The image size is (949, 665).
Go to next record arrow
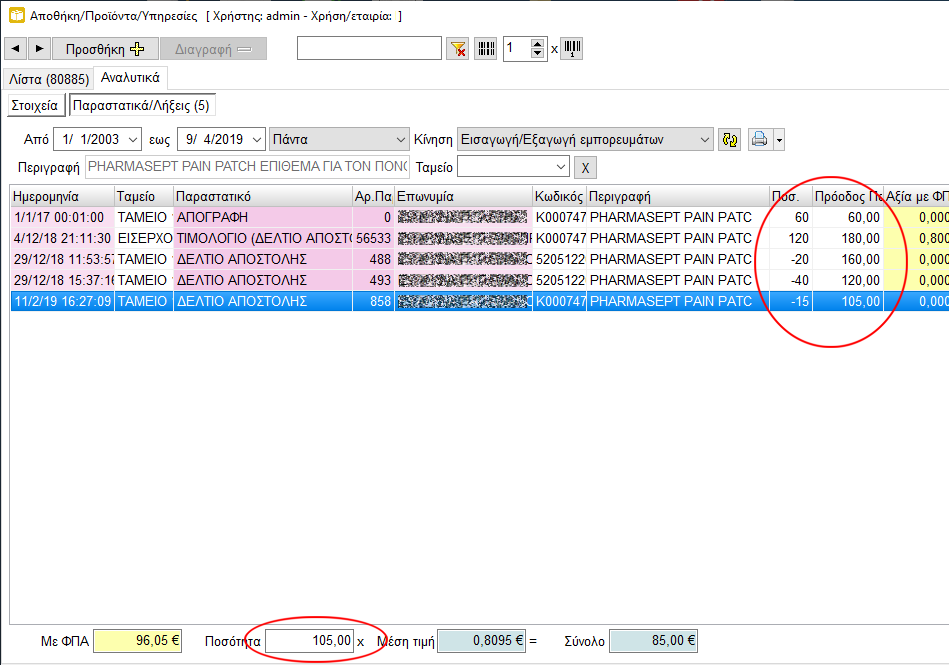tap(39, 48)
